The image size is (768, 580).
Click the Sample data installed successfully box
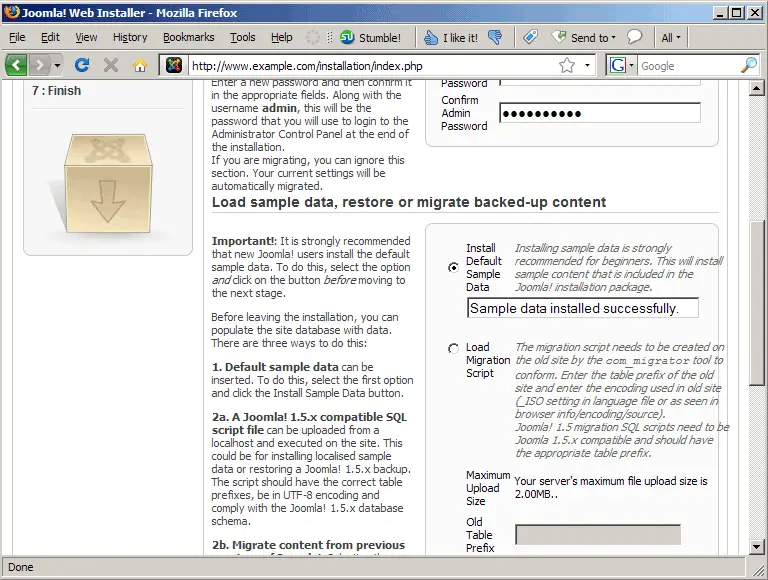(583, 308)
